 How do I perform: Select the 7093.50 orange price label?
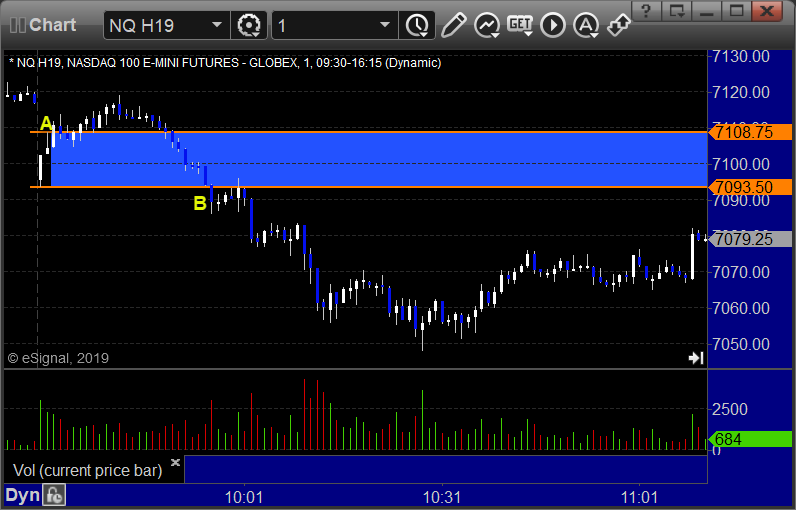click(750, 187)
